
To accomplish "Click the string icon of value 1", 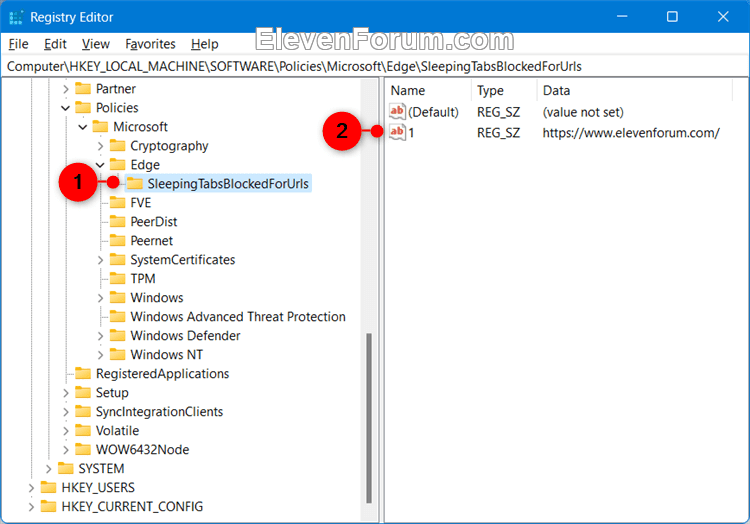I will coord(397,132).
